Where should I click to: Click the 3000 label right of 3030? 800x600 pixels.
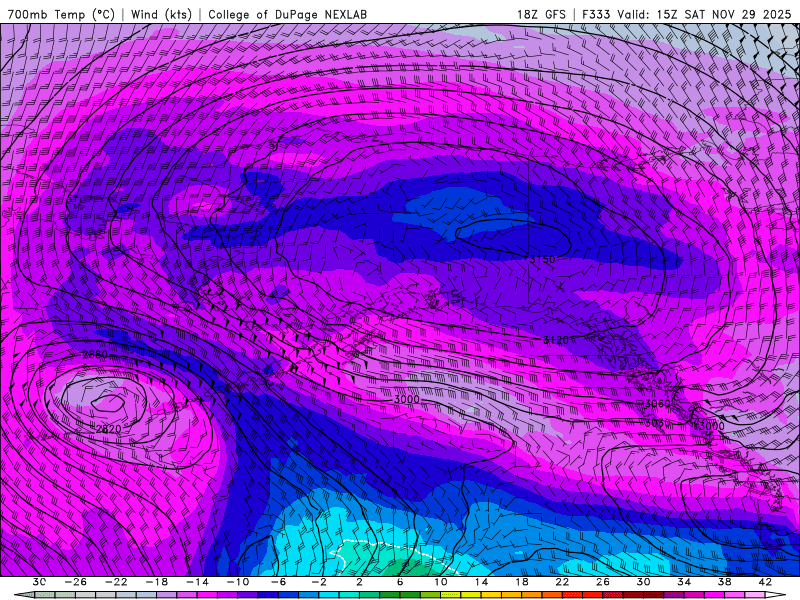(711, 426)
